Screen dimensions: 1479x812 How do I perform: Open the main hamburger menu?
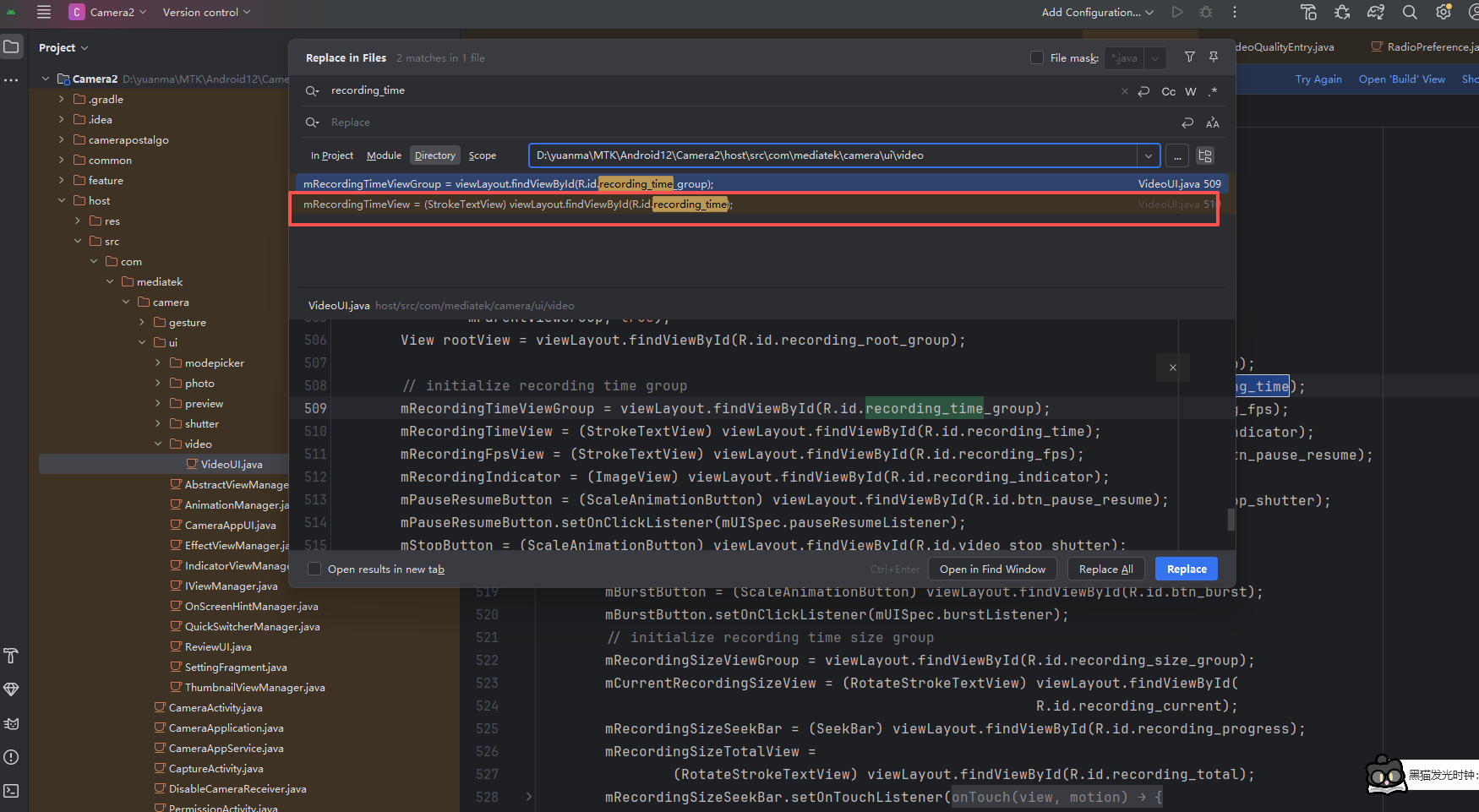tap(44, 12)
